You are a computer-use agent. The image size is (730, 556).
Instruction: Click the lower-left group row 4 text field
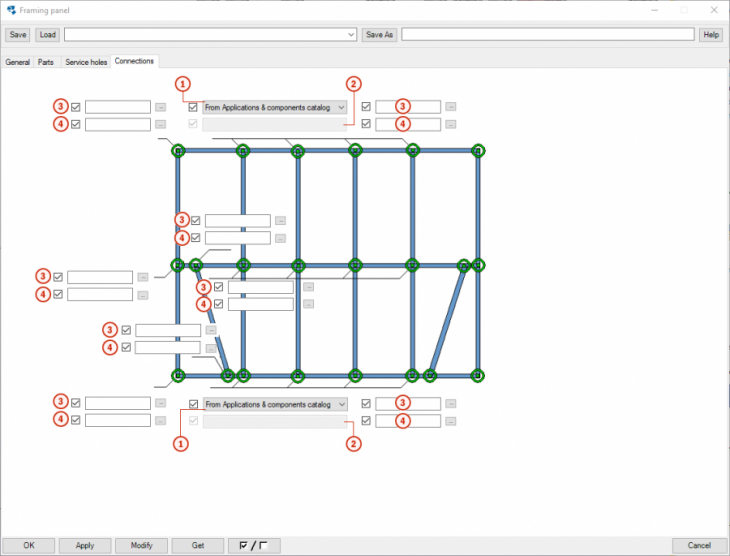tap(118, 420)
